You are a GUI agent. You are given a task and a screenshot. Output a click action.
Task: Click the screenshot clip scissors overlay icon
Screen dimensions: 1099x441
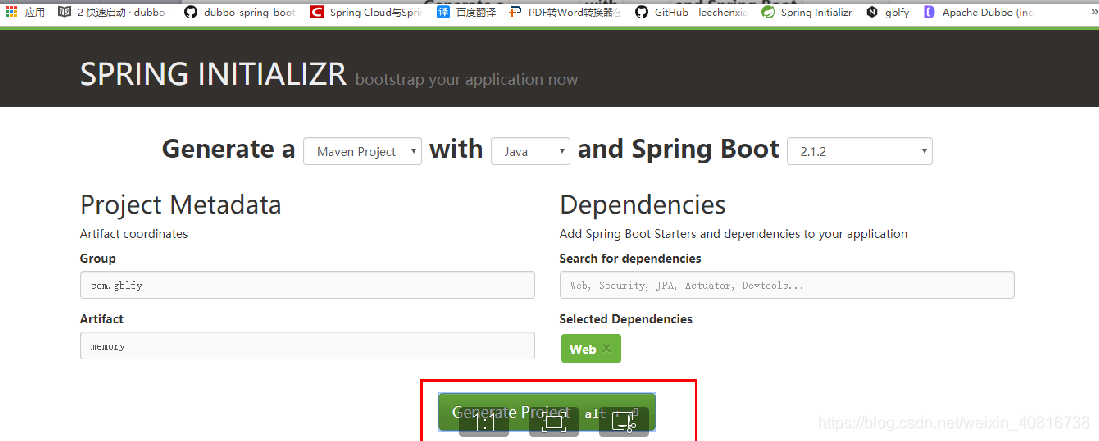tap(624, 421)
